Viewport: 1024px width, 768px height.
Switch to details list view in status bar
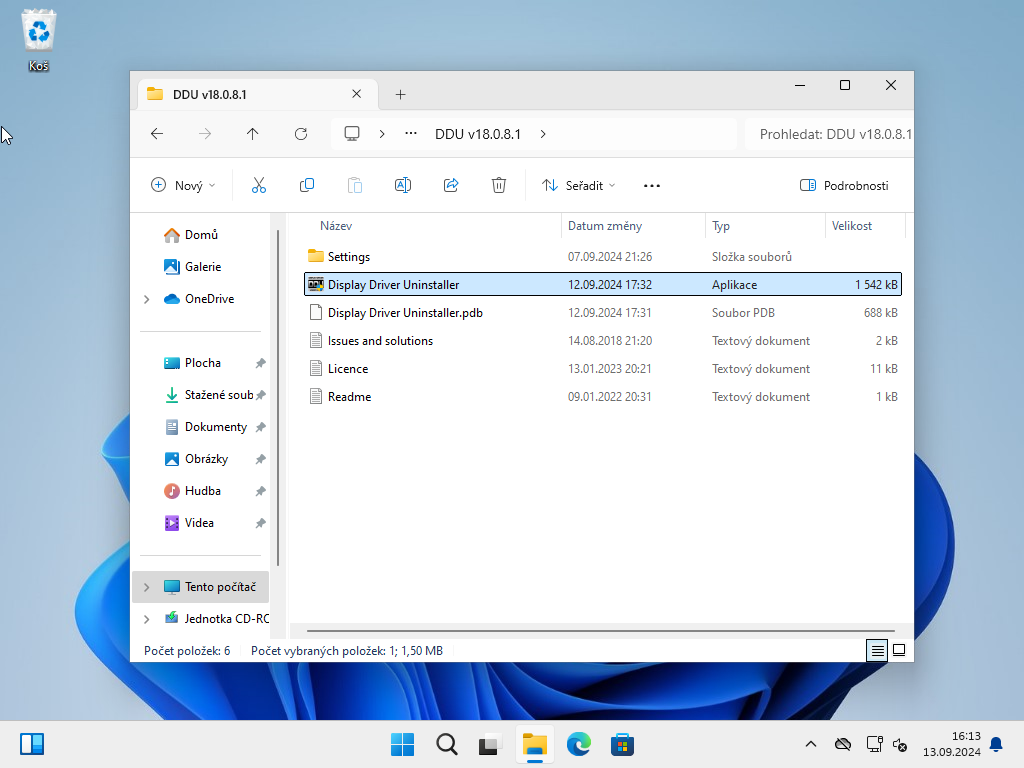(x=877, y=650)
